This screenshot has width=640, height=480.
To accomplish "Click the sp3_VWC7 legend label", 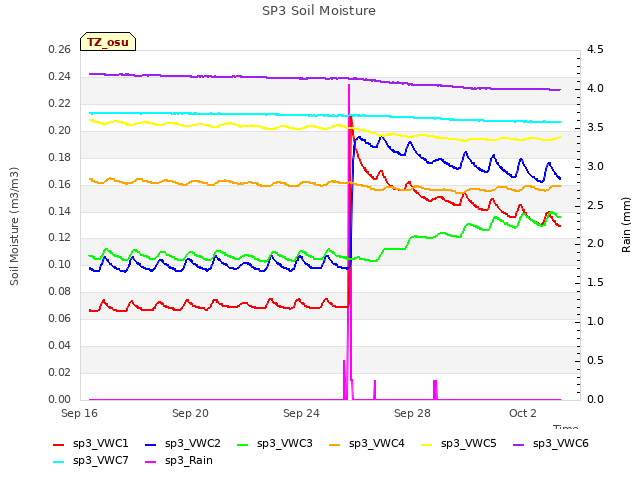I will tap(100, 460).
